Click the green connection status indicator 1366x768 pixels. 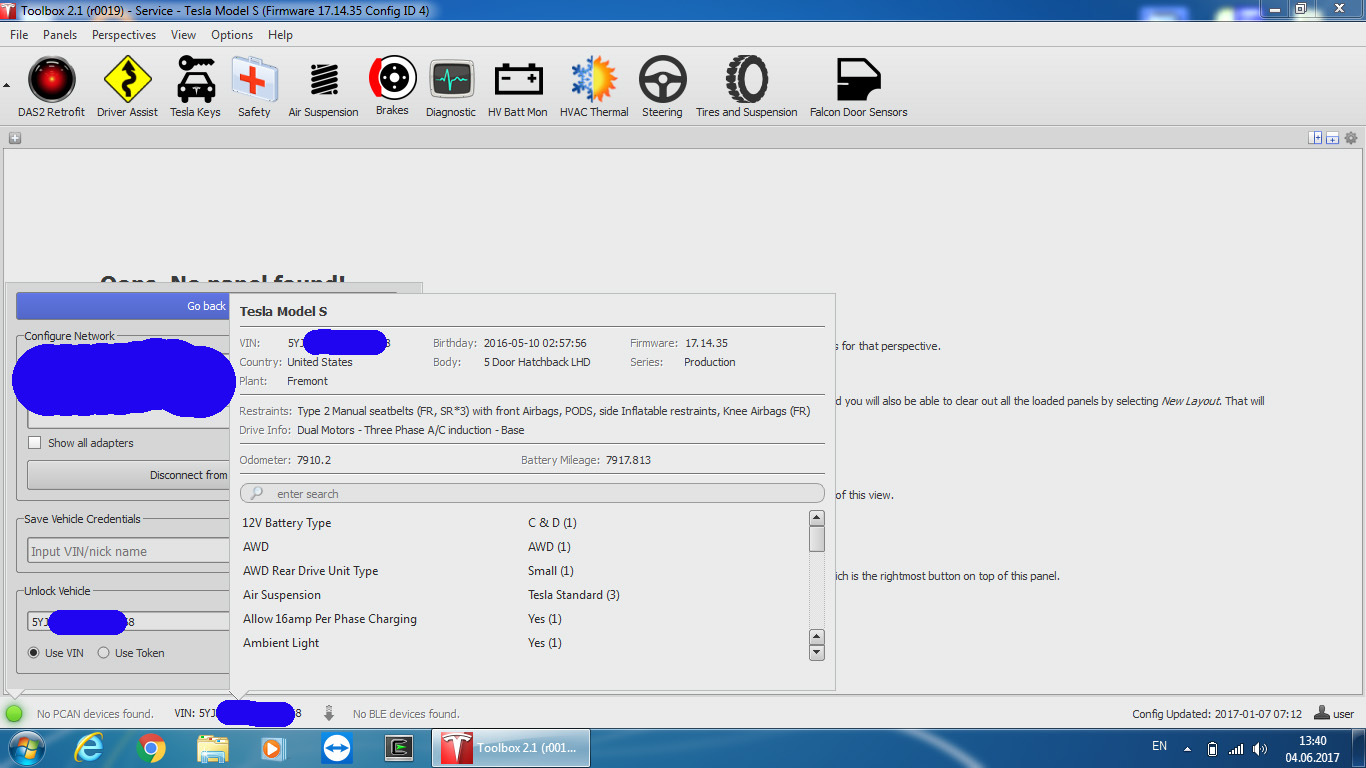(14, 714)
